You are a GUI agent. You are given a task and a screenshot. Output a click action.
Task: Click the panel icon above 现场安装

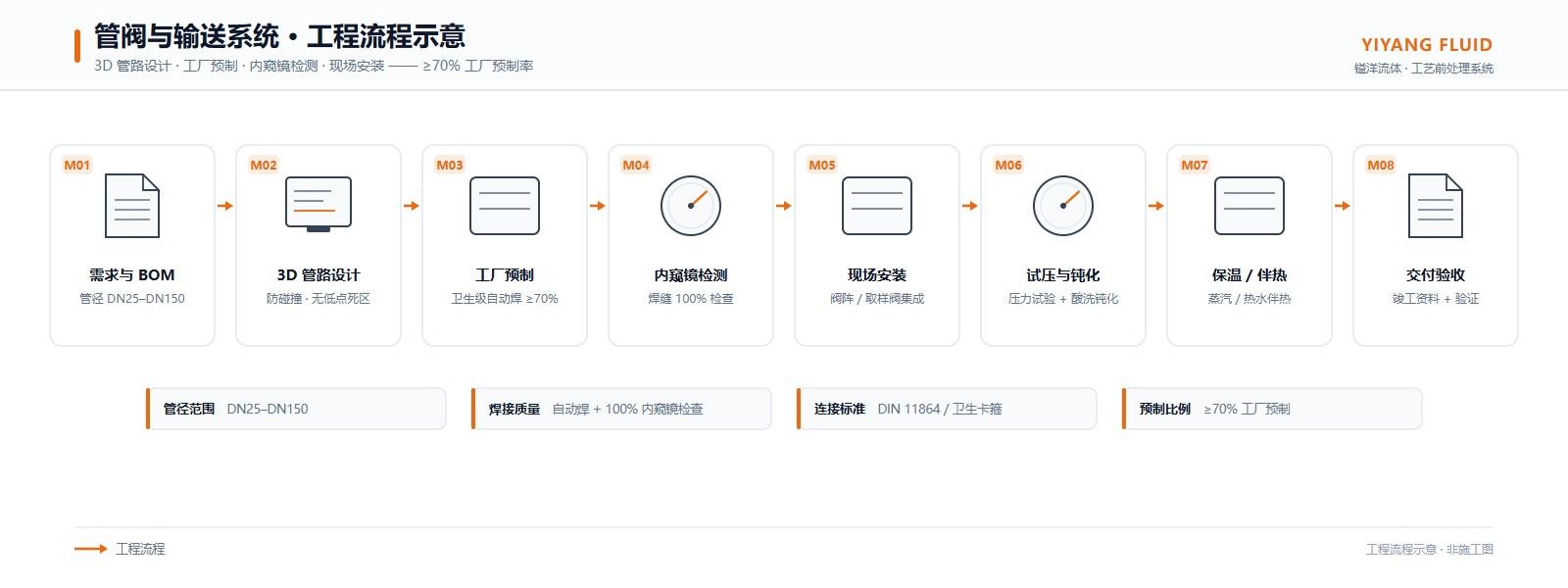[877, 206]
